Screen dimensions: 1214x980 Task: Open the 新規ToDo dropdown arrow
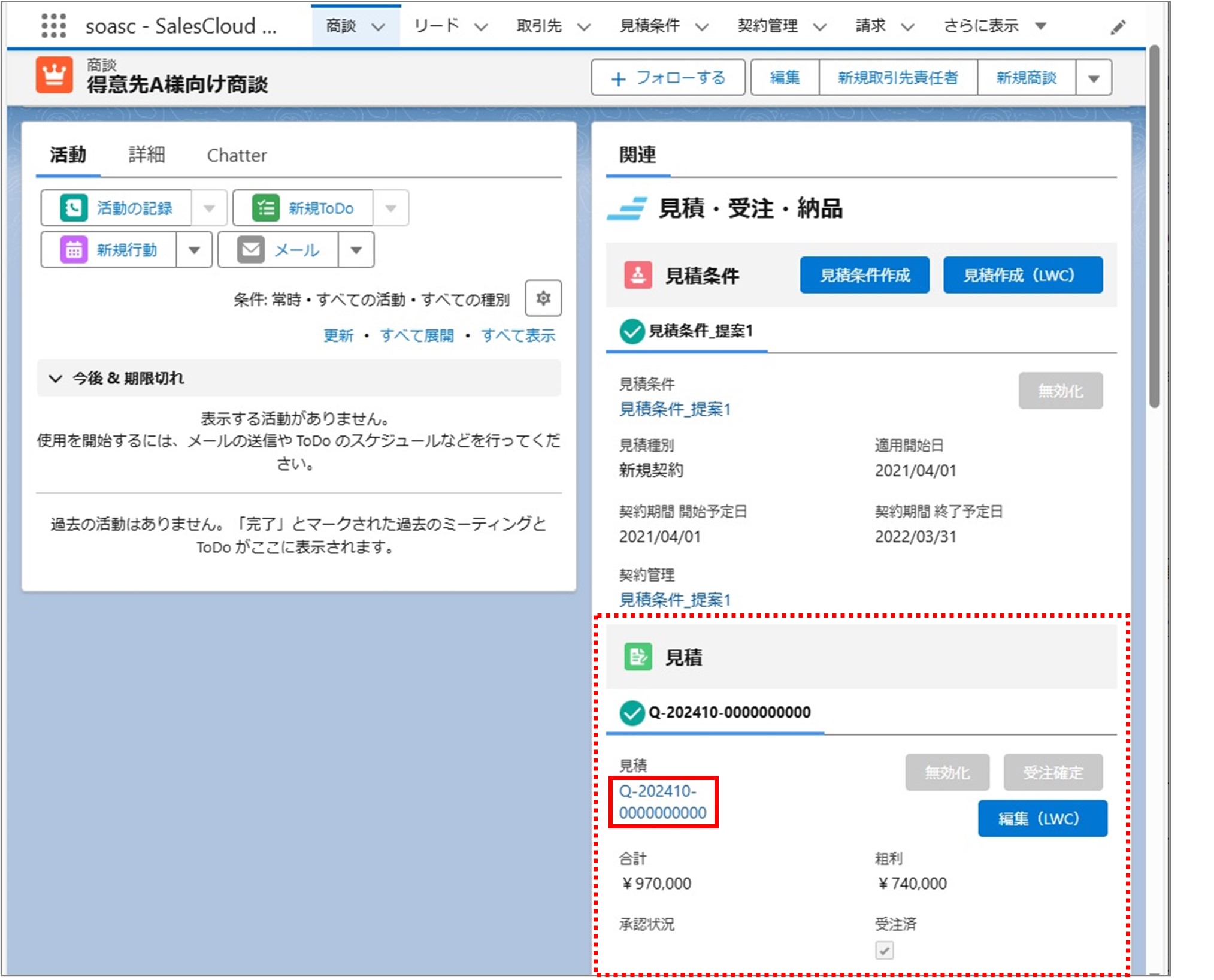click(390, 208)
